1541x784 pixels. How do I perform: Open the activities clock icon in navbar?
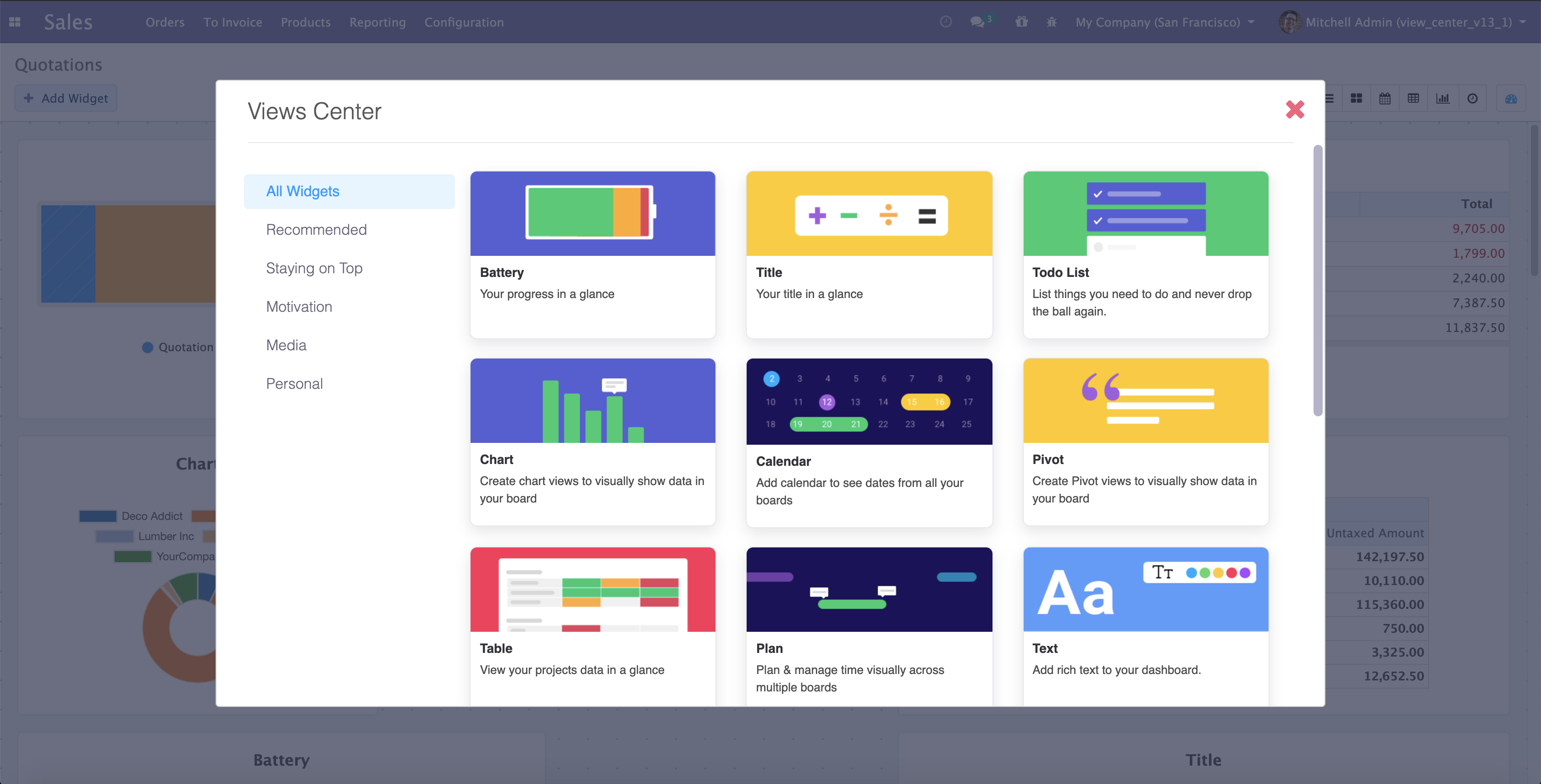click(946, 22)
